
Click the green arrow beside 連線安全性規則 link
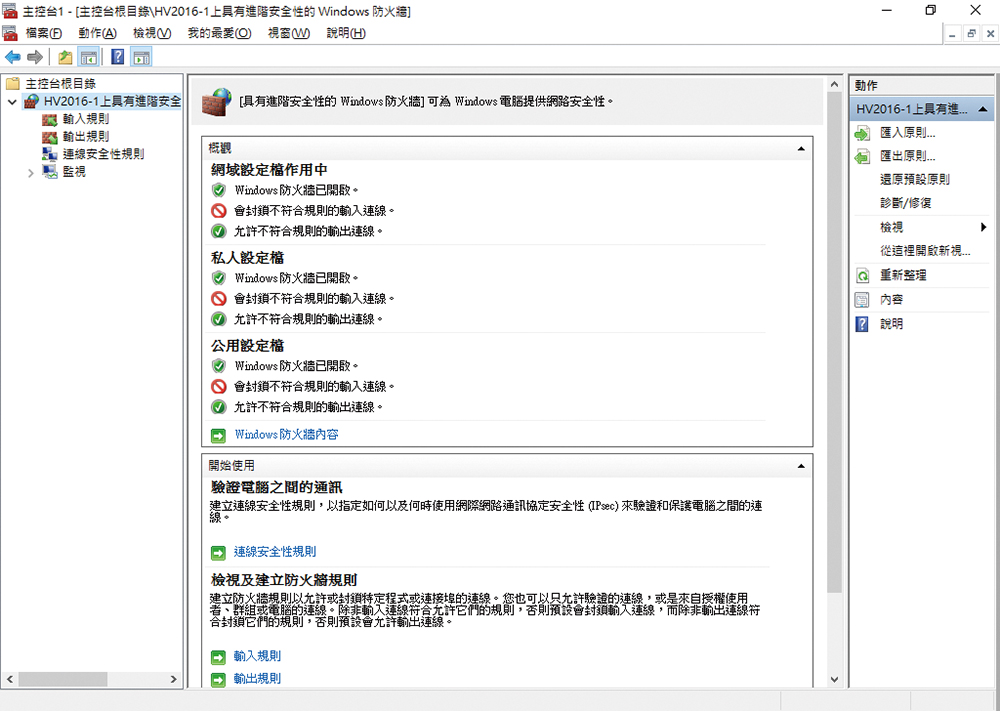click(x=219, y=553)
